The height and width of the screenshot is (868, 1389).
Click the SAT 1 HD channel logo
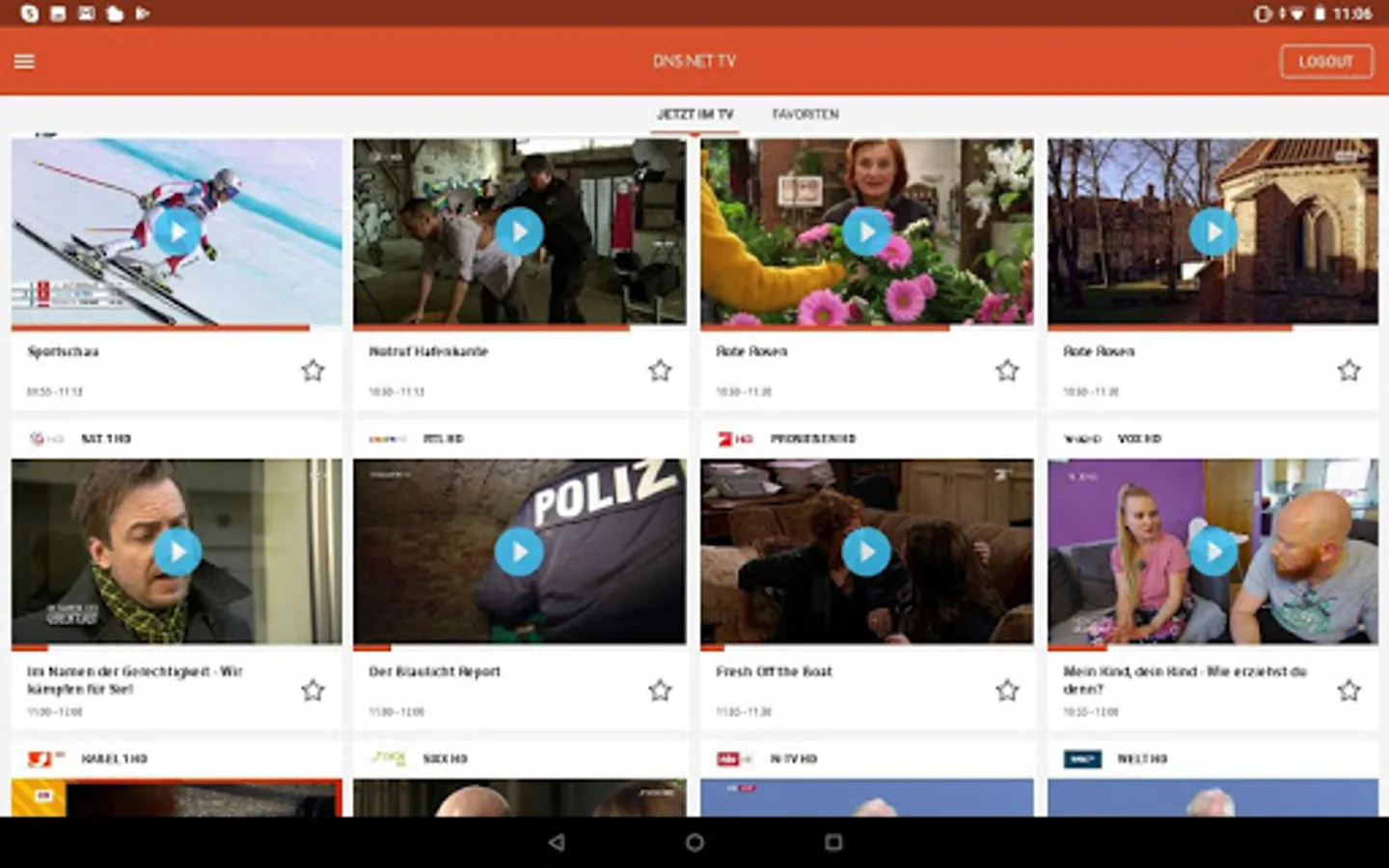point(45,439)
